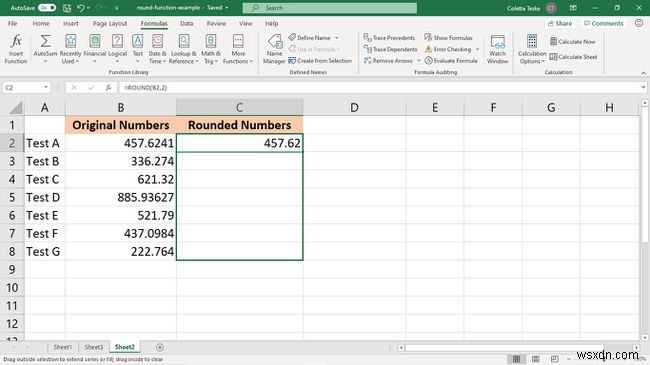Expand the formula bar
Screen dimensions: 650x365
(643, 87)
